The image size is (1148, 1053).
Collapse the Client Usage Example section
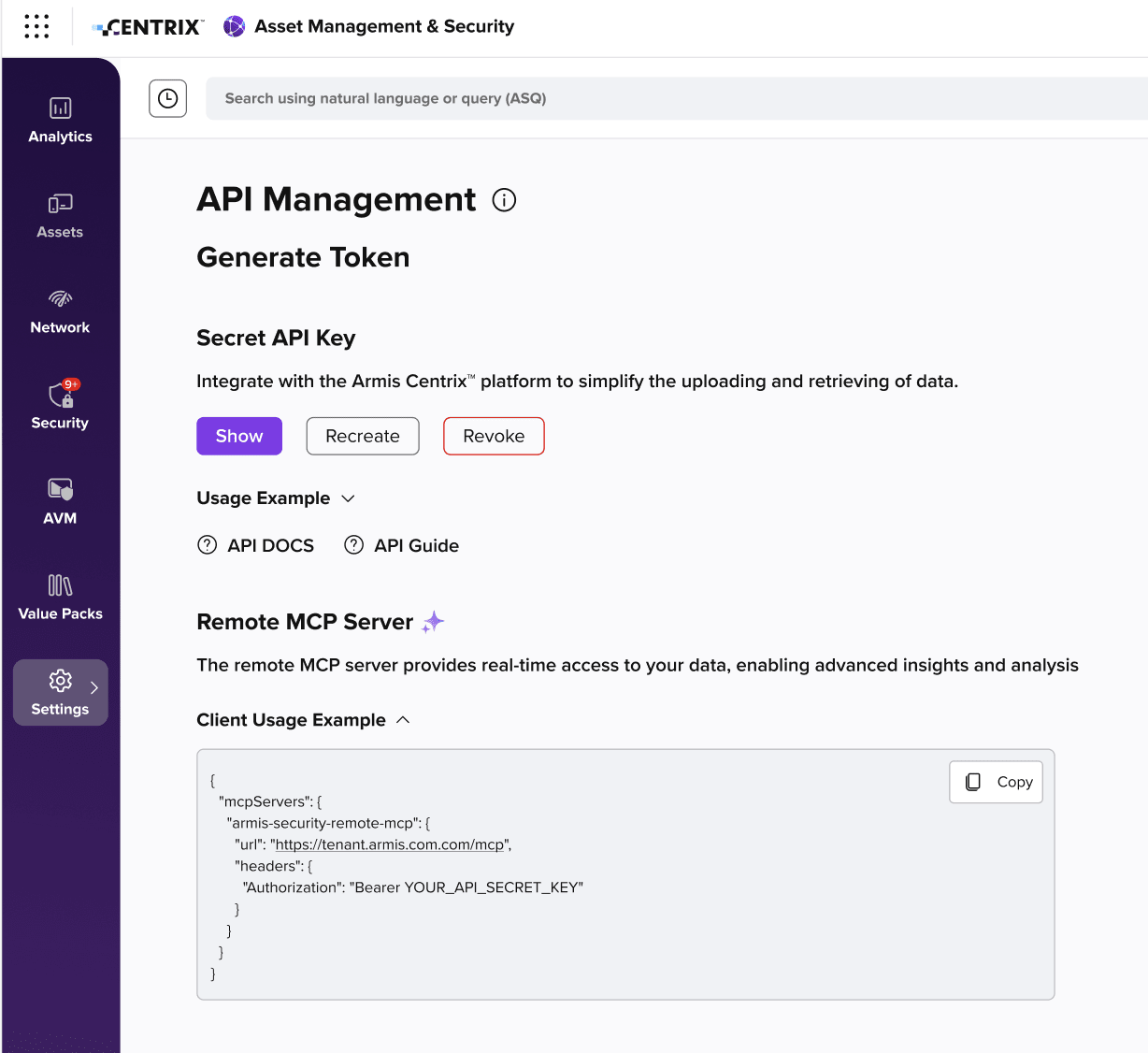coord(403,720)
